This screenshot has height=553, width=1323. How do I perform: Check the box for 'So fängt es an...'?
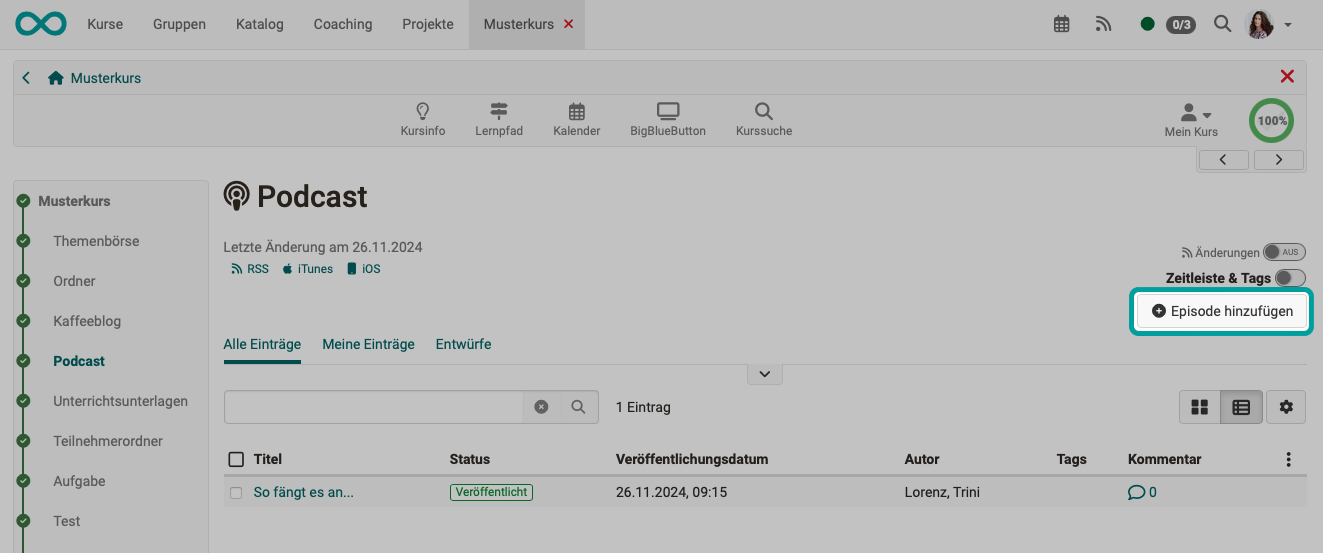(236, 492)
